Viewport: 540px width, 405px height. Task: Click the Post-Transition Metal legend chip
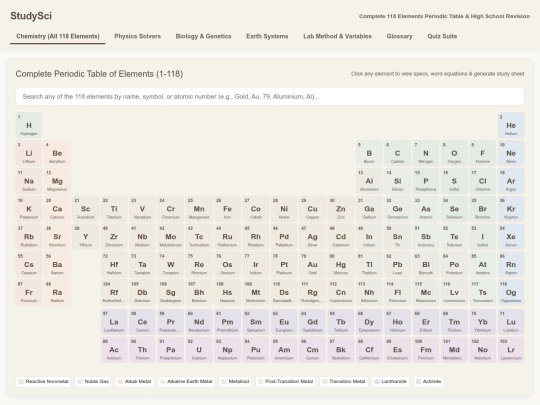click(285, 382)
